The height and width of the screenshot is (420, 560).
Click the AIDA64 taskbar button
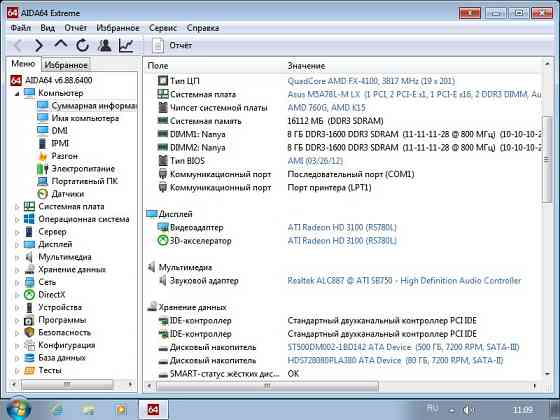click(x=153, y=410)
